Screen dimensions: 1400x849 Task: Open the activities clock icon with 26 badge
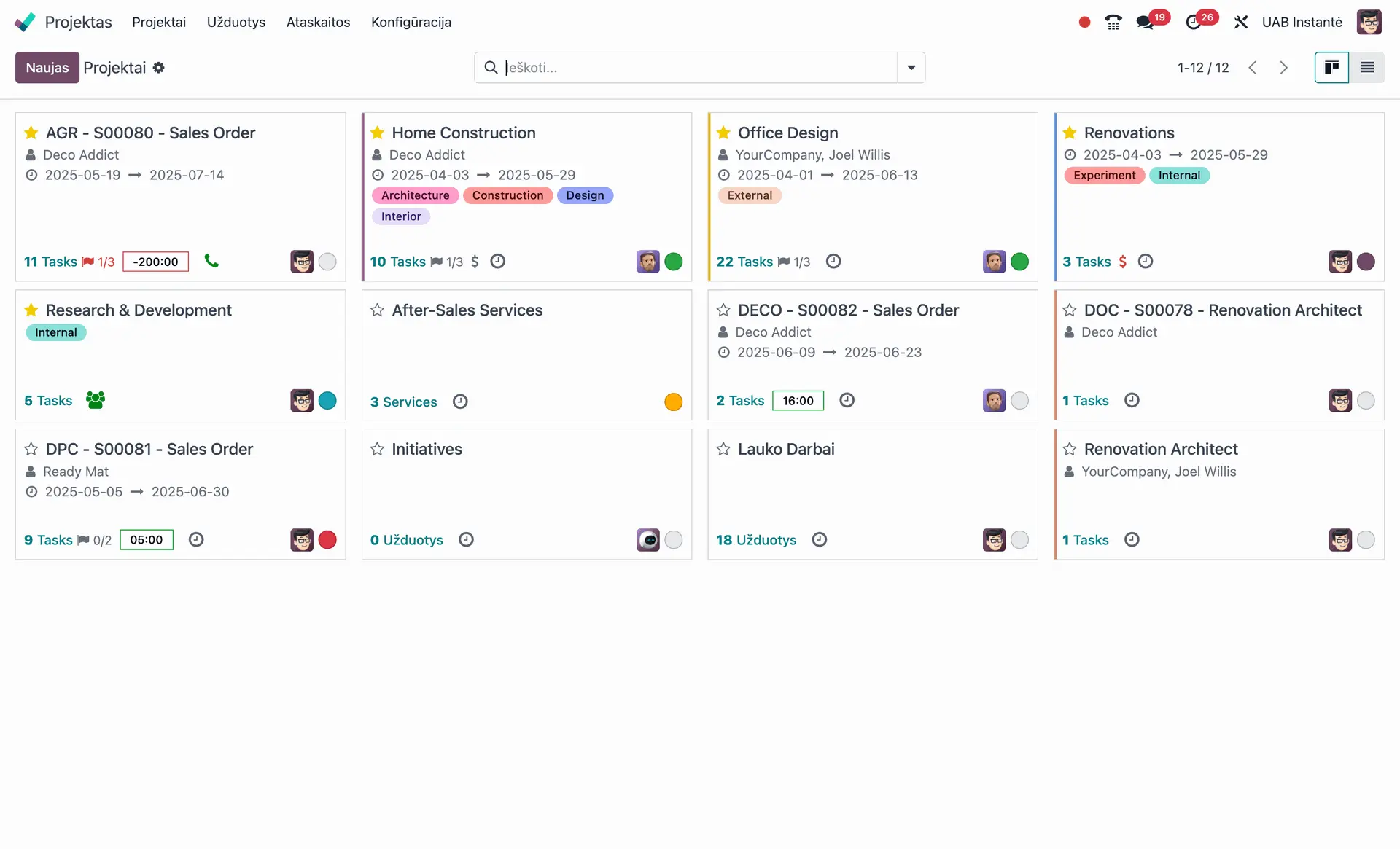point(1194,23)
